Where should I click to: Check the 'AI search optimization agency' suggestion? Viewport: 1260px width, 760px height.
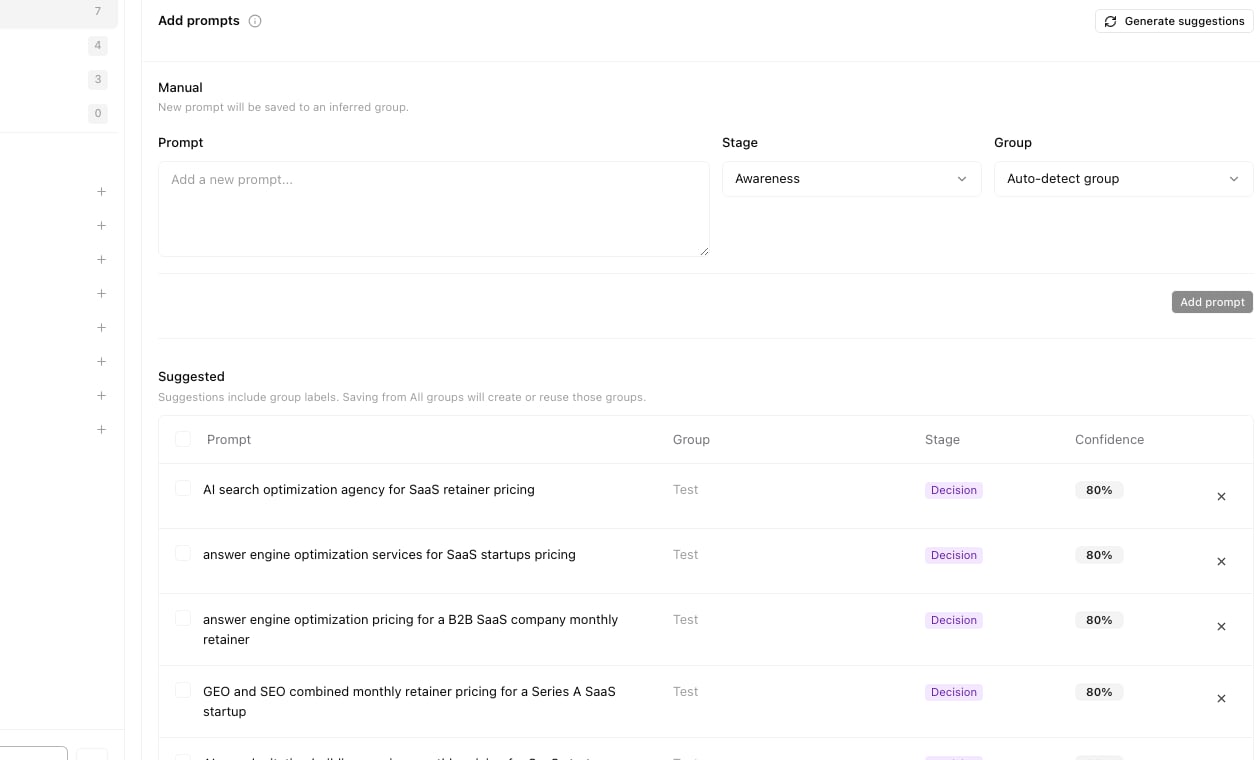[183, 488]
